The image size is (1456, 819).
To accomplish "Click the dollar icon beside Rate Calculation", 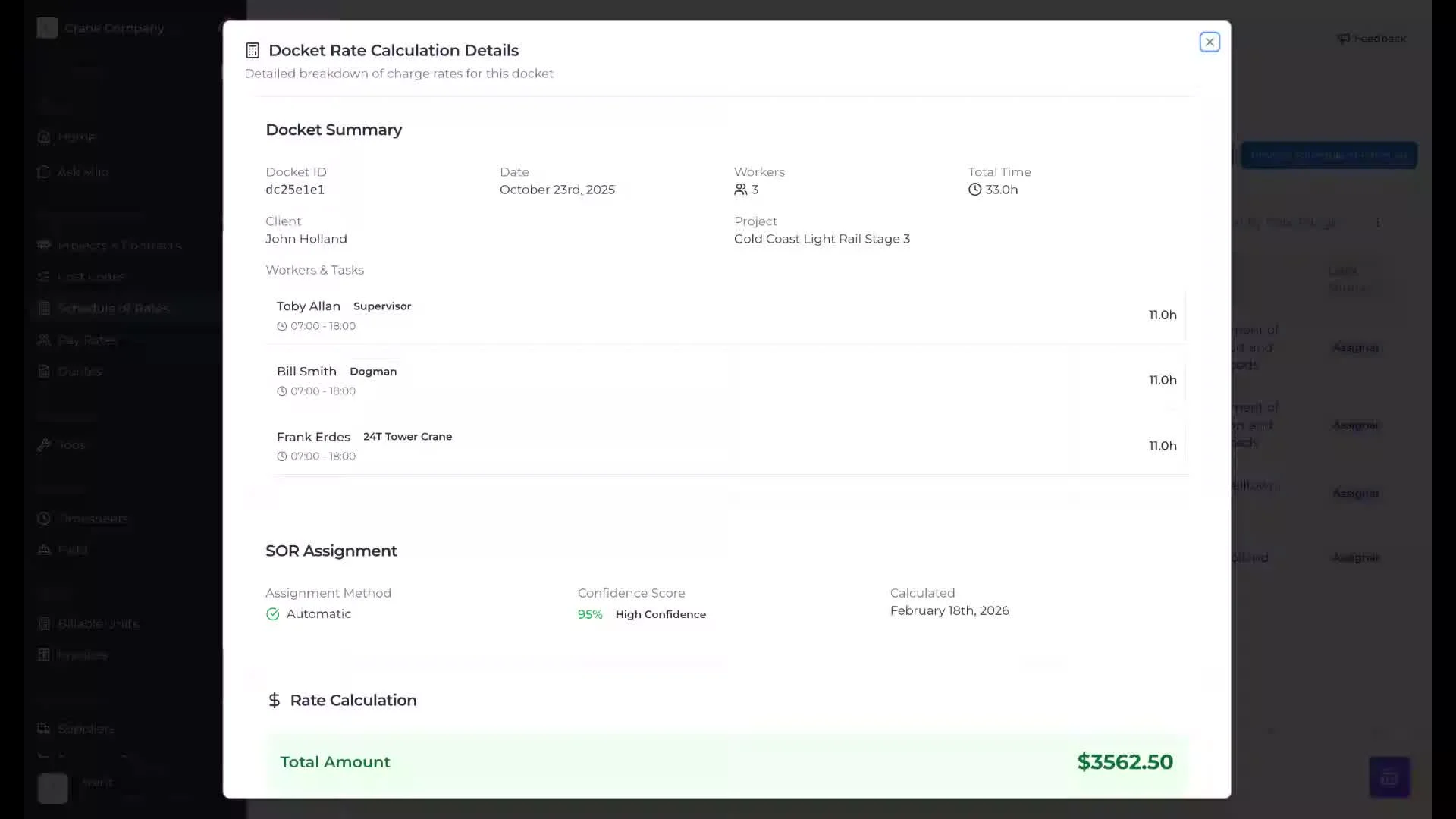I will [275, 700].
